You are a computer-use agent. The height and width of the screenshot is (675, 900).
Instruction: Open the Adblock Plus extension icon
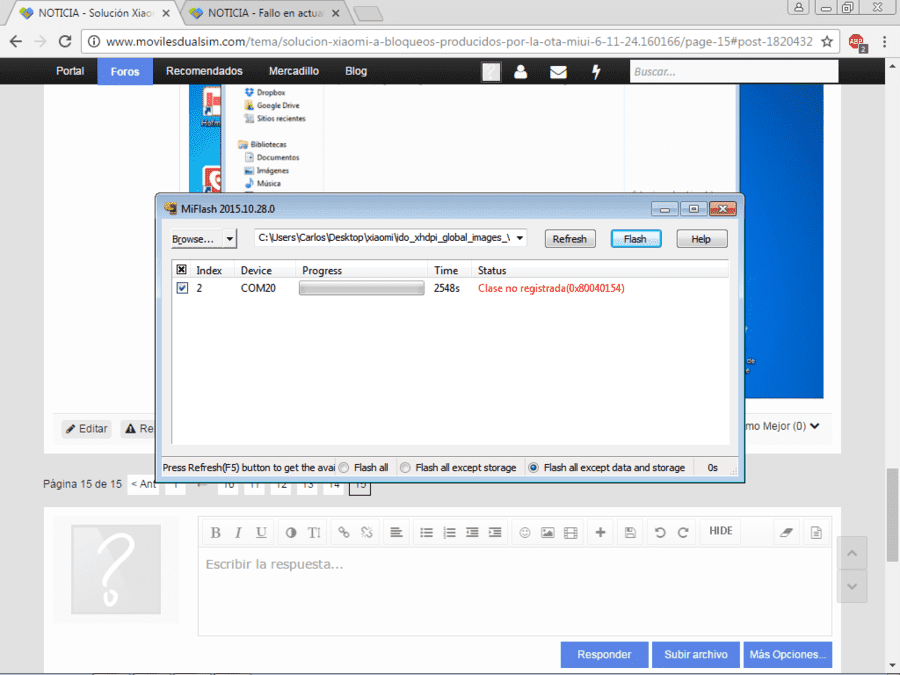click(858, 42)
